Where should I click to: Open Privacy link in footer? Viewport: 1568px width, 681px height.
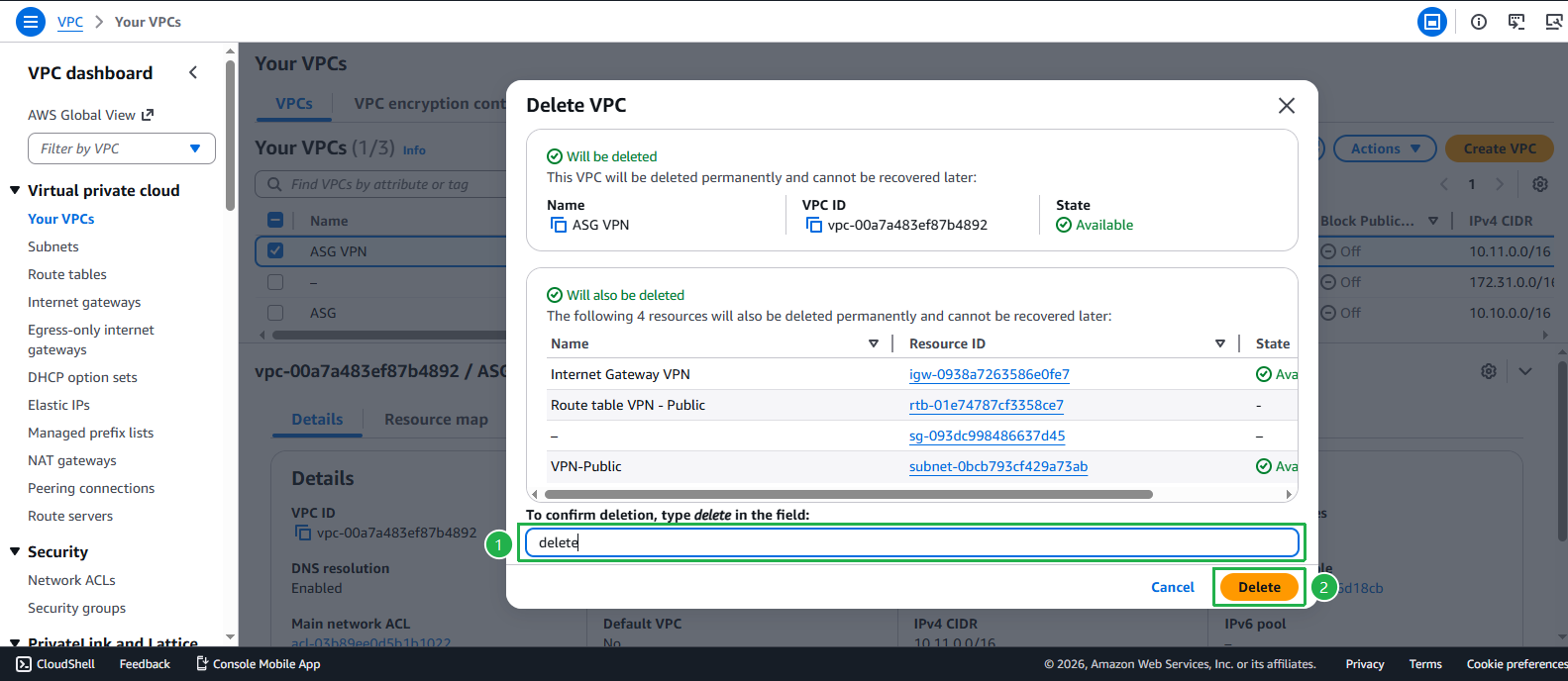pos(1365,664)
